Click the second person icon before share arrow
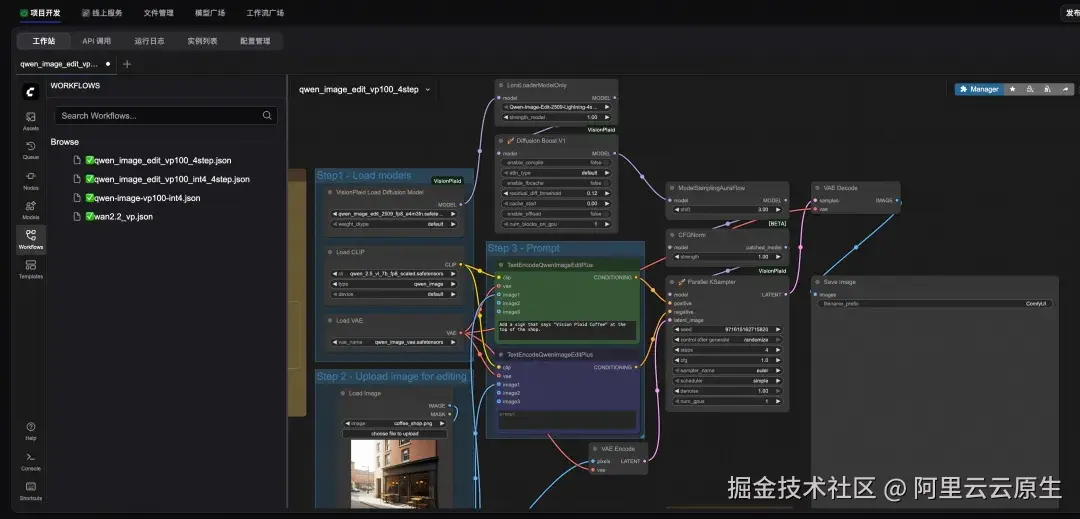Image resolution: width=1080 pixels, height=519 pixels. tap(1048, 89)
